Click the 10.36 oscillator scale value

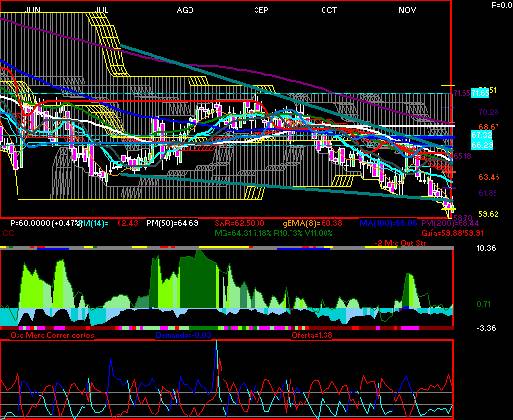pyautogui.click(x=486, y=248)
